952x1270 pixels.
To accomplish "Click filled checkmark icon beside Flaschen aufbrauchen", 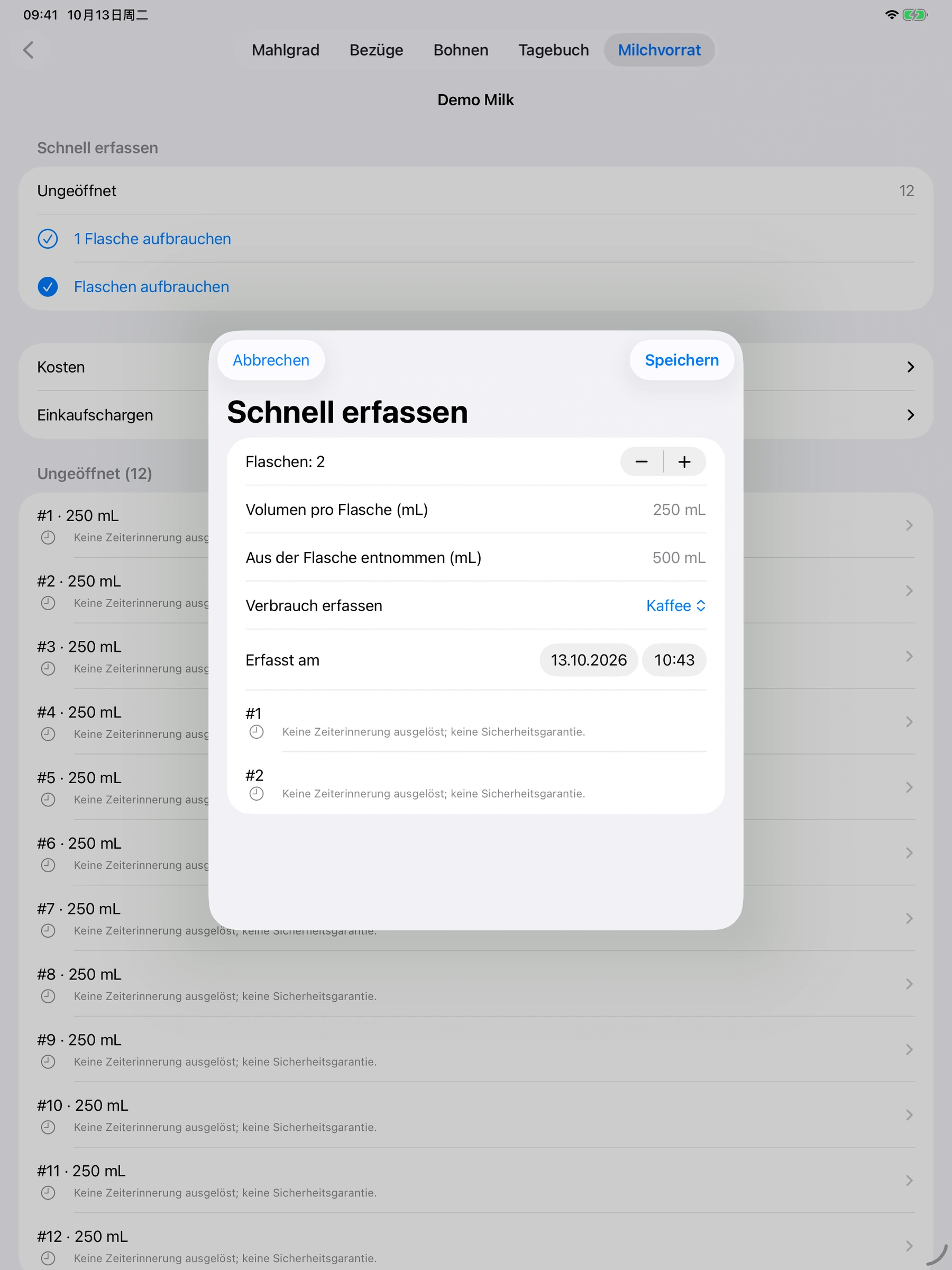I will (x=48, y=286).
